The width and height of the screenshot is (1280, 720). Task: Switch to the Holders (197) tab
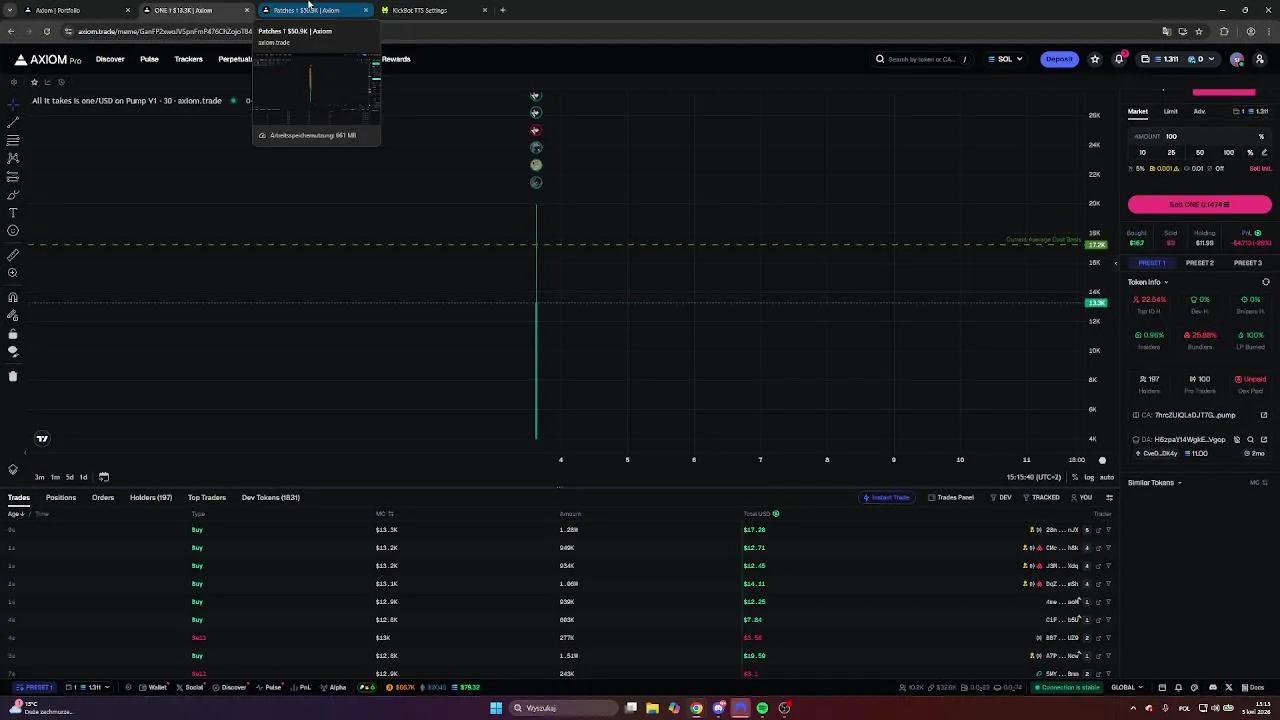150,497
